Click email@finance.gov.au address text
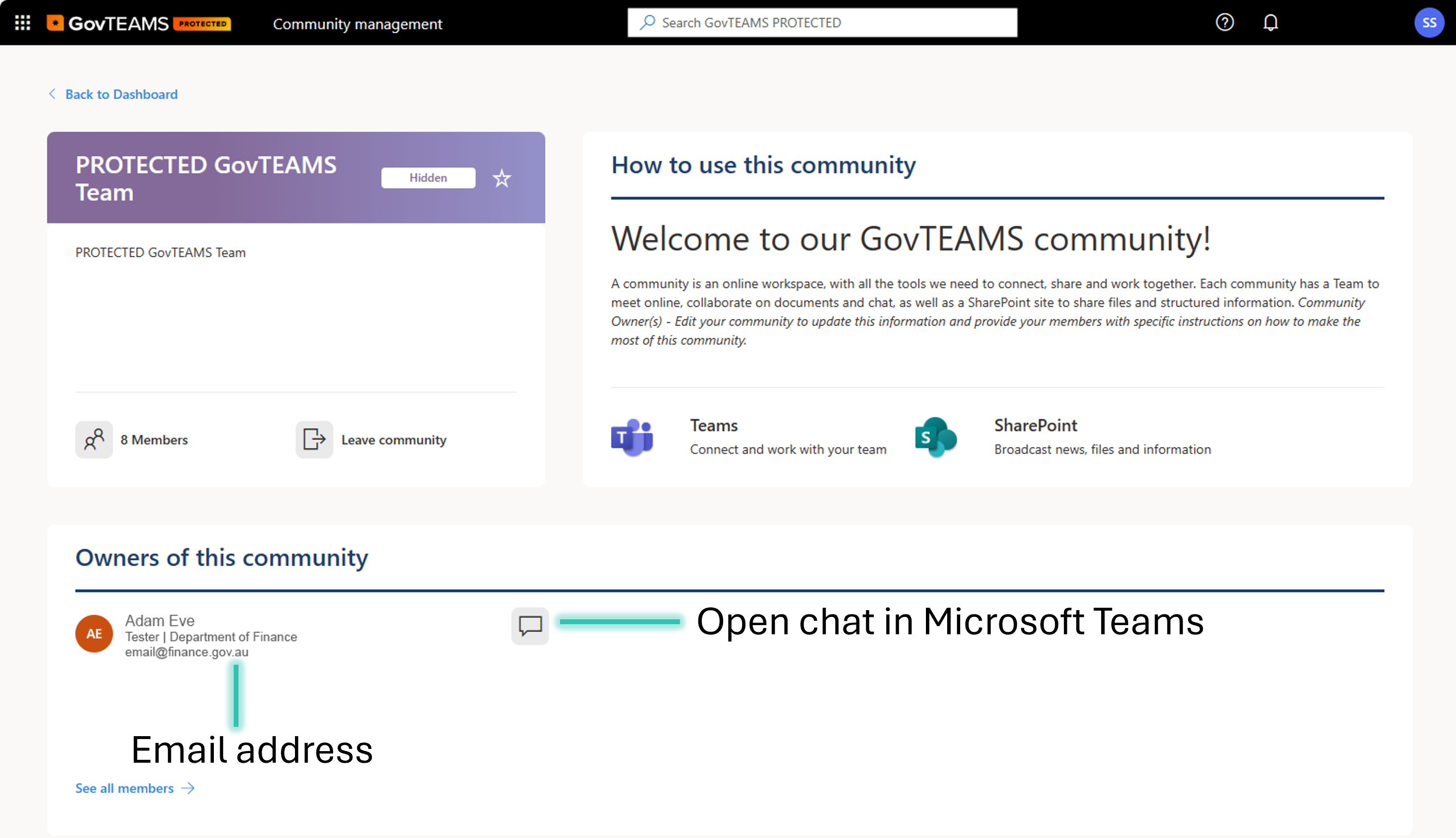 tap(186, 652)
